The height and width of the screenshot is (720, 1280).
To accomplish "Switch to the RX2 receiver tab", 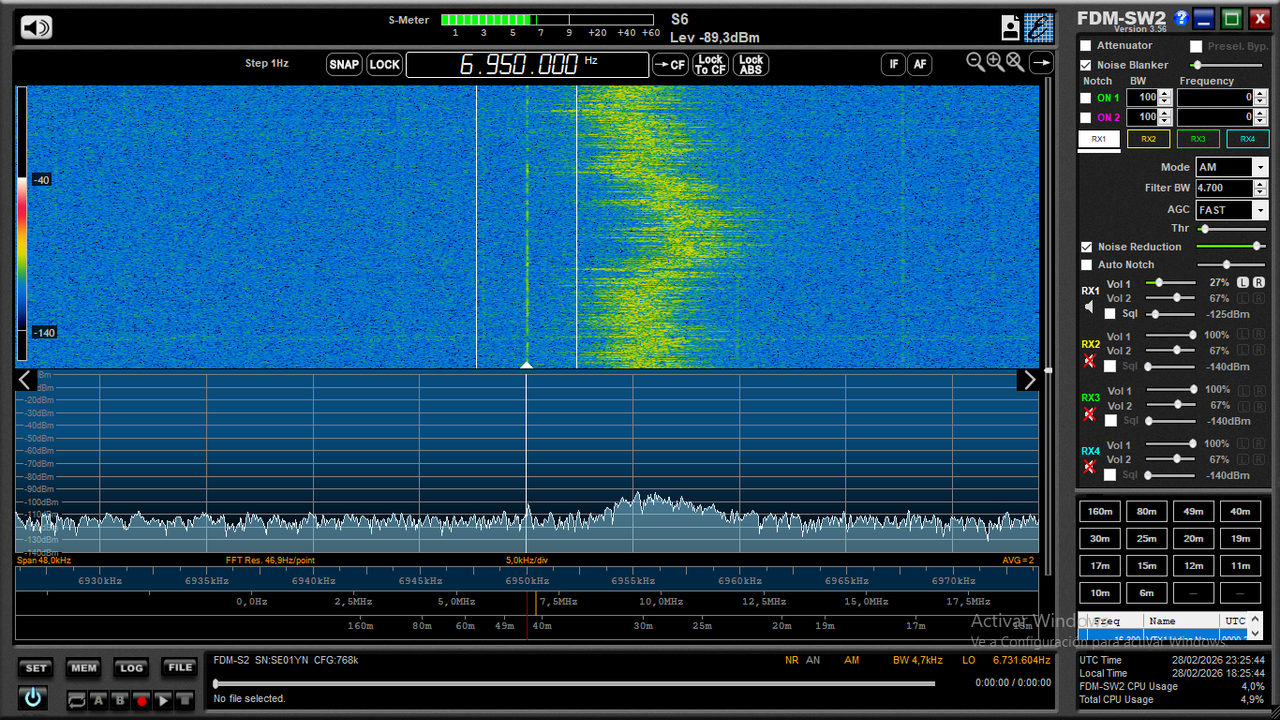I will [1148, 139].
